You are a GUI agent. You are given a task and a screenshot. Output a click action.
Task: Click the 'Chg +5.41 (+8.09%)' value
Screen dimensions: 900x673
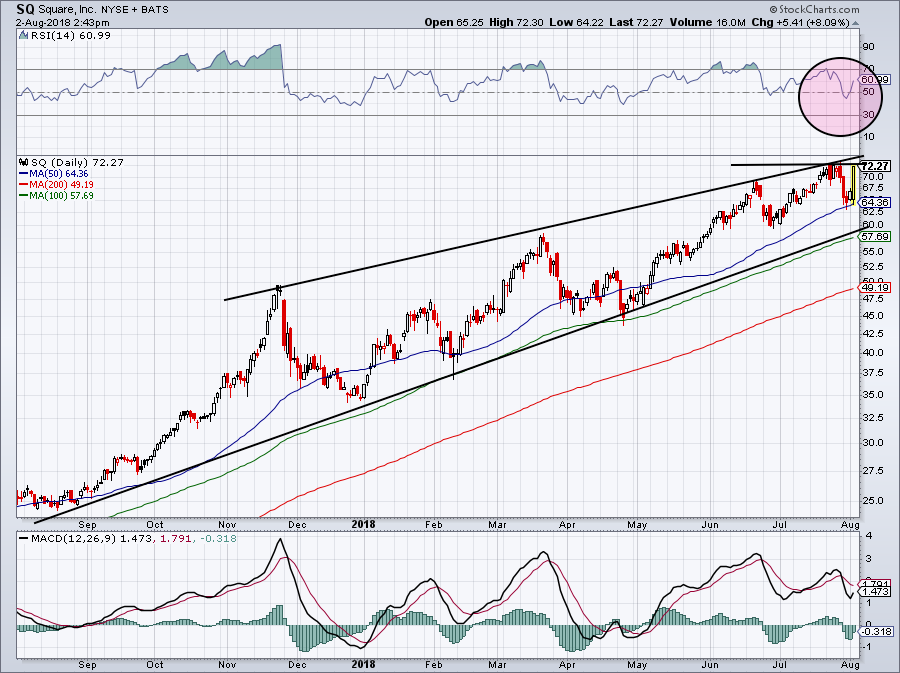pos(800,22)
